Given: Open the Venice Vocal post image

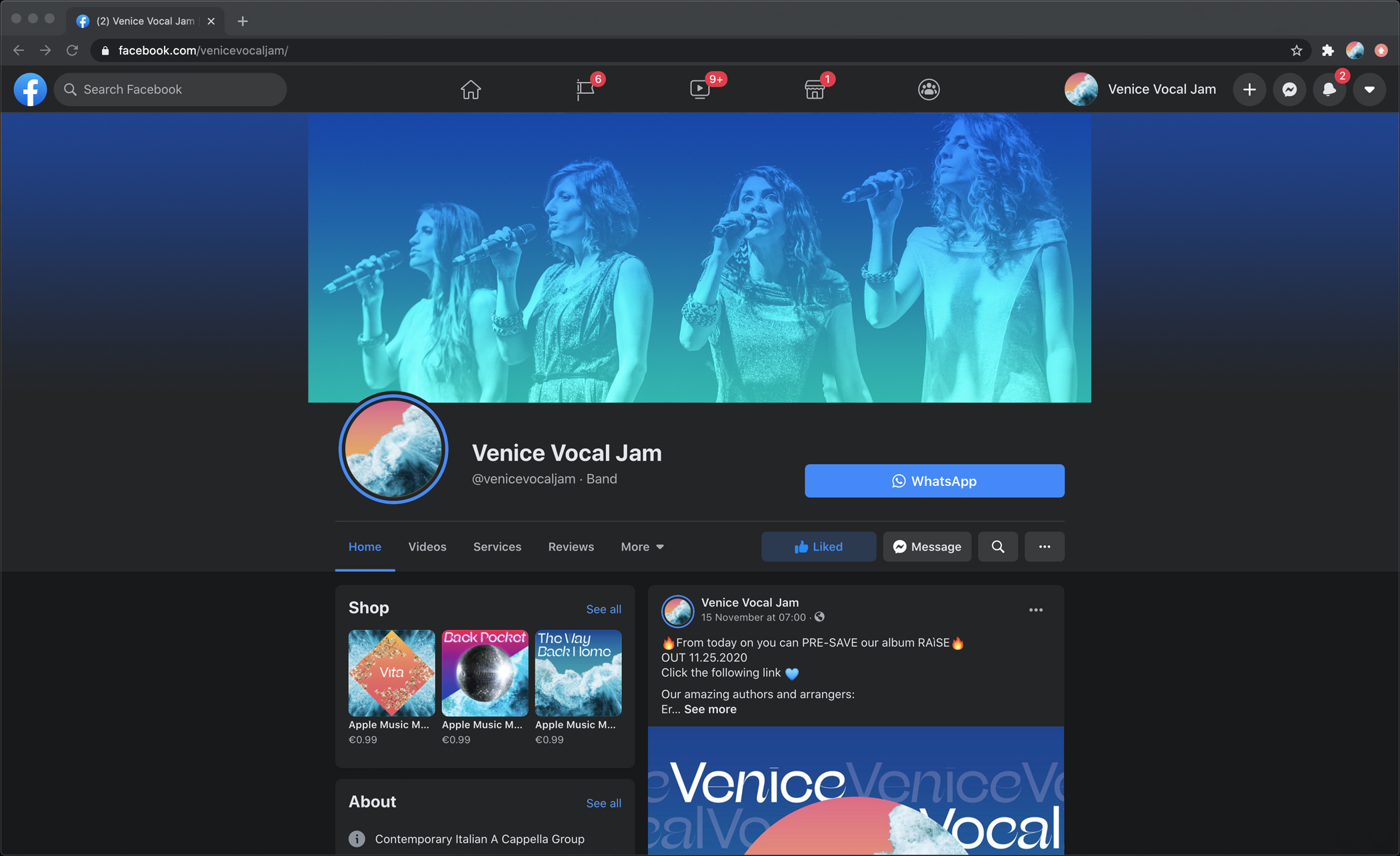Looking at the screenshot, I should [x=855, y=791].
